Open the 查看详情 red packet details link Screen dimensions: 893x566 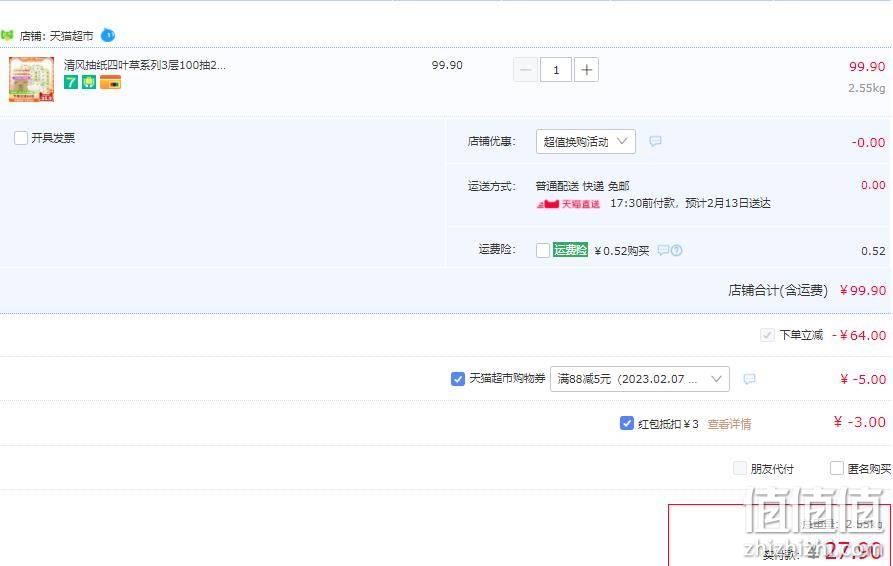pyautogui.click(x=729, y=424)
